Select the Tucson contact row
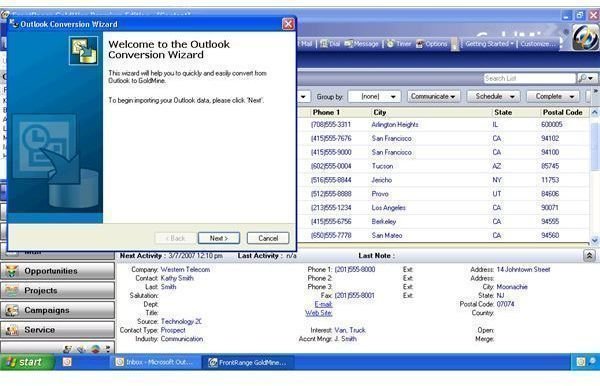The height and width of the screenshot is (386, 600). pos(444,166)
